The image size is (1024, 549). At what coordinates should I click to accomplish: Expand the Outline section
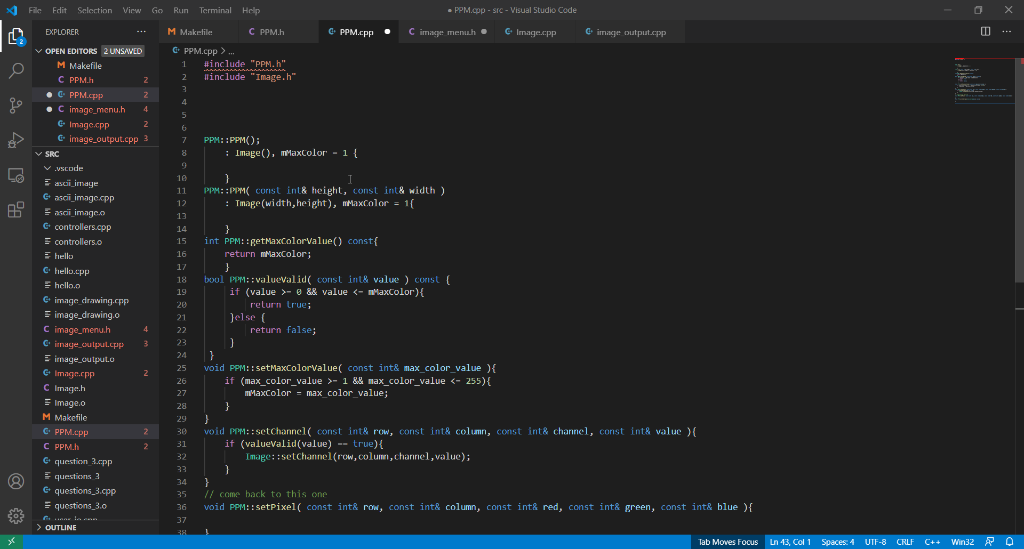[x=60, y=527]
